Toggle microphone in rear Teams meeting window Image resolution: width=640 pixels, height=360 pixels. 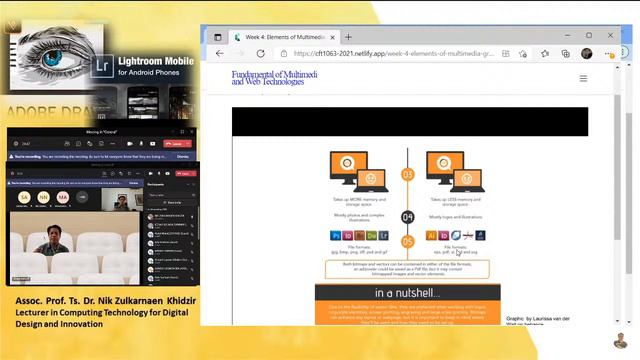pyautogui.click(x=141, y=144)
